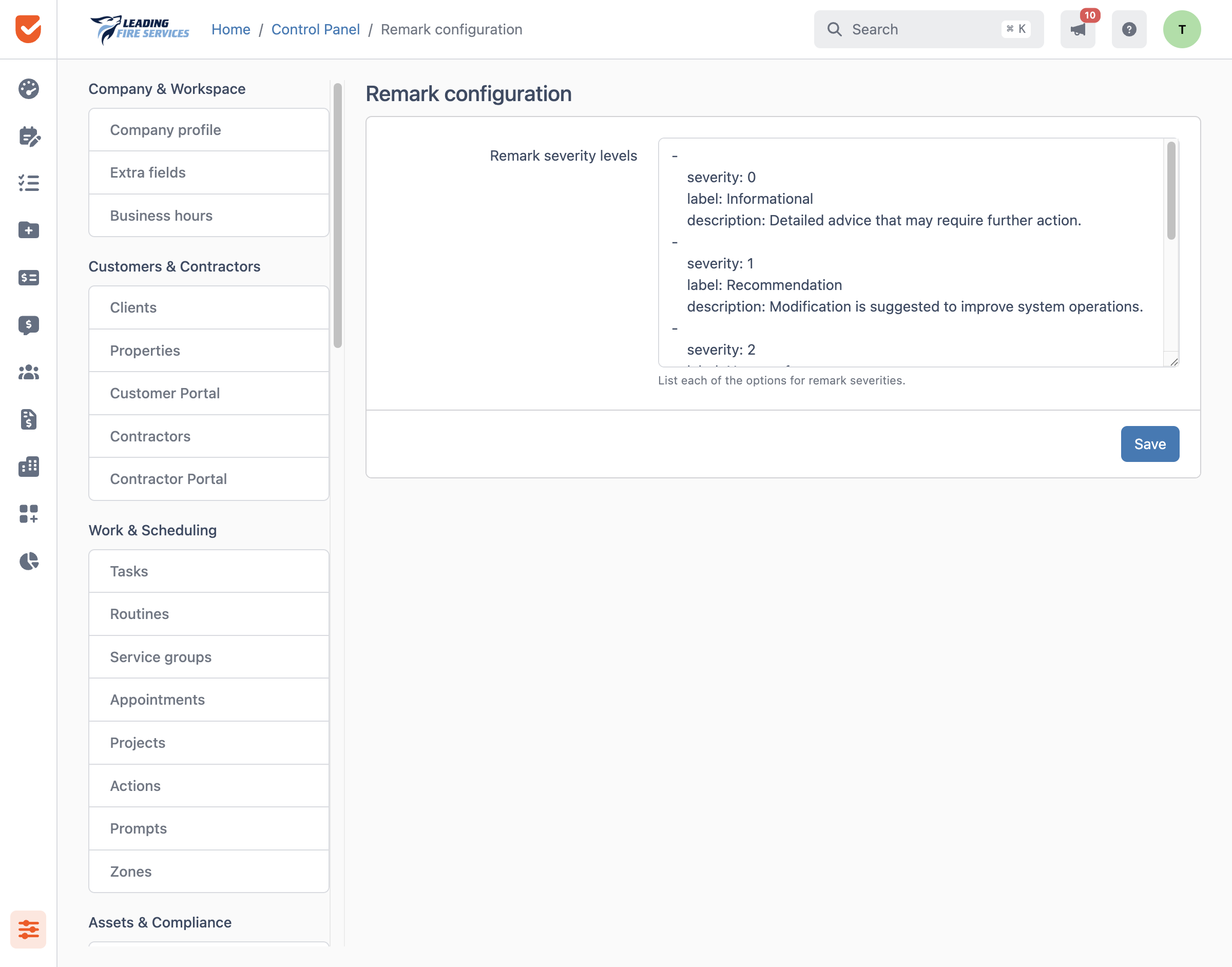This screenshot has width=1232, height=967.
Task: Click the control panel sliders icon
Action: pyautogui.click(x=28, y=929)
